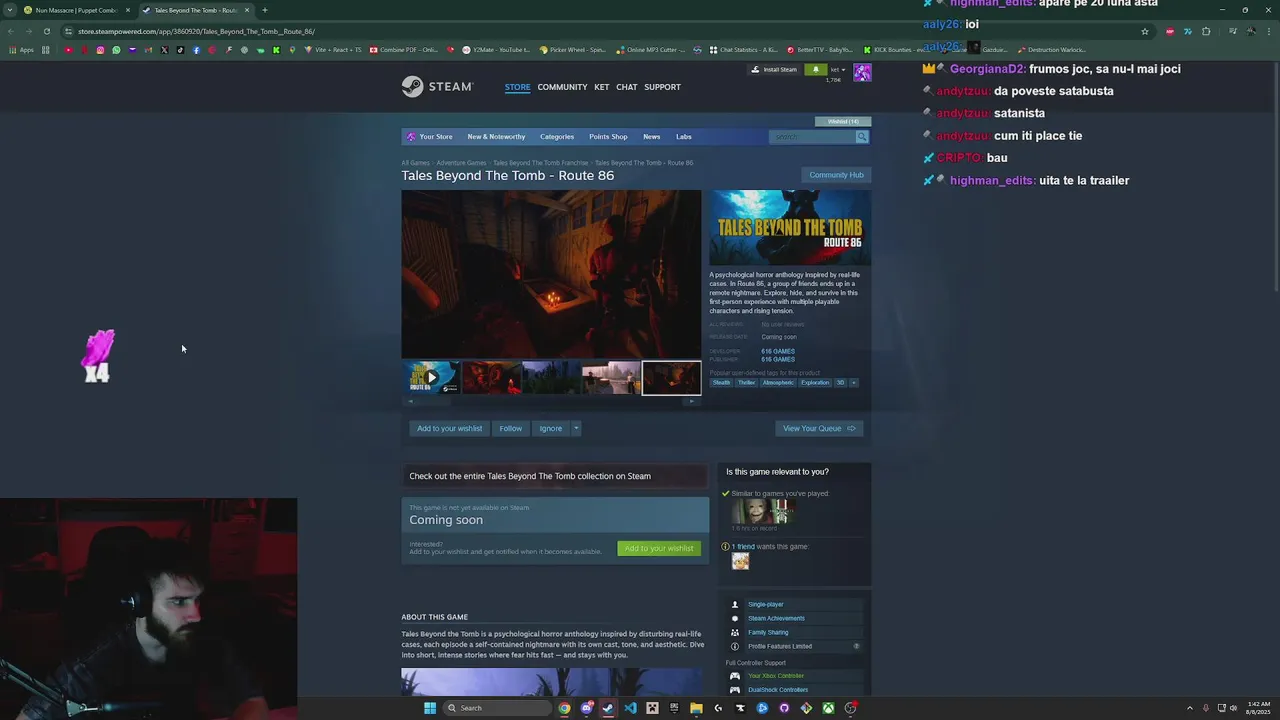1280x720 pixels.
Task: Open Steam from the taskbar
Action: (608, 708)
